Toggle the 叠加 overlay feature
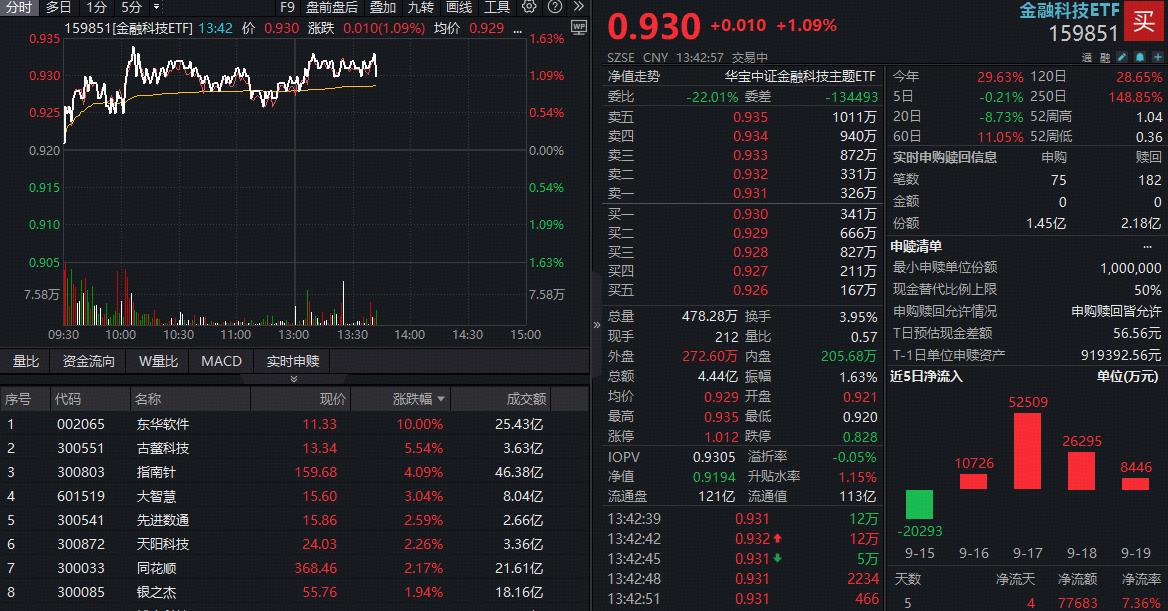 tap(382, 8)
